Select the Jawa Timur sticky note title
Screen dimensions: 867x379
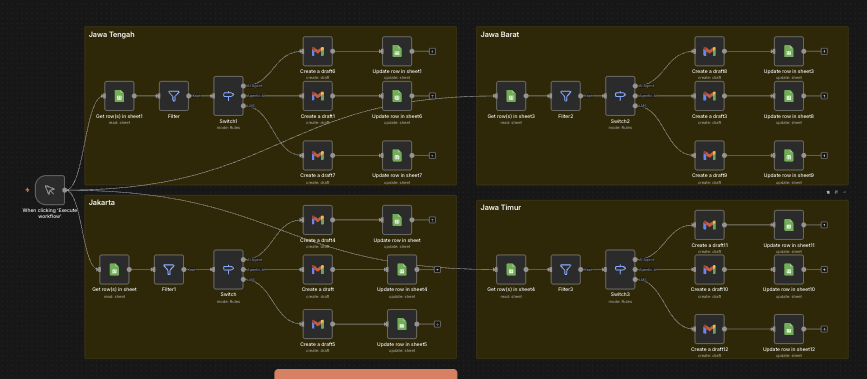(x=500, y=207)
